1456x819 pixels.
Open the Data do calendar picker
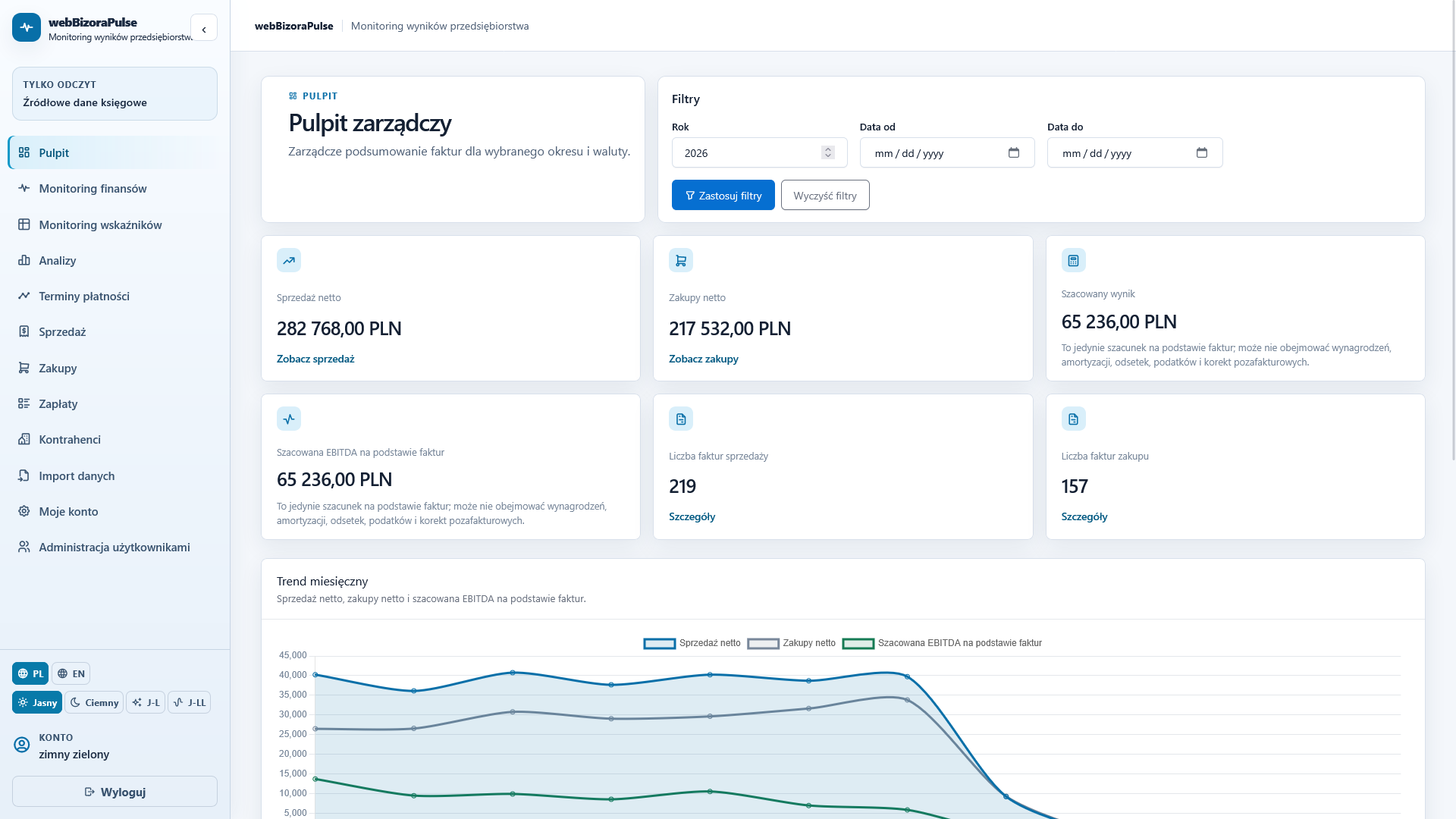click(1202, 152)
